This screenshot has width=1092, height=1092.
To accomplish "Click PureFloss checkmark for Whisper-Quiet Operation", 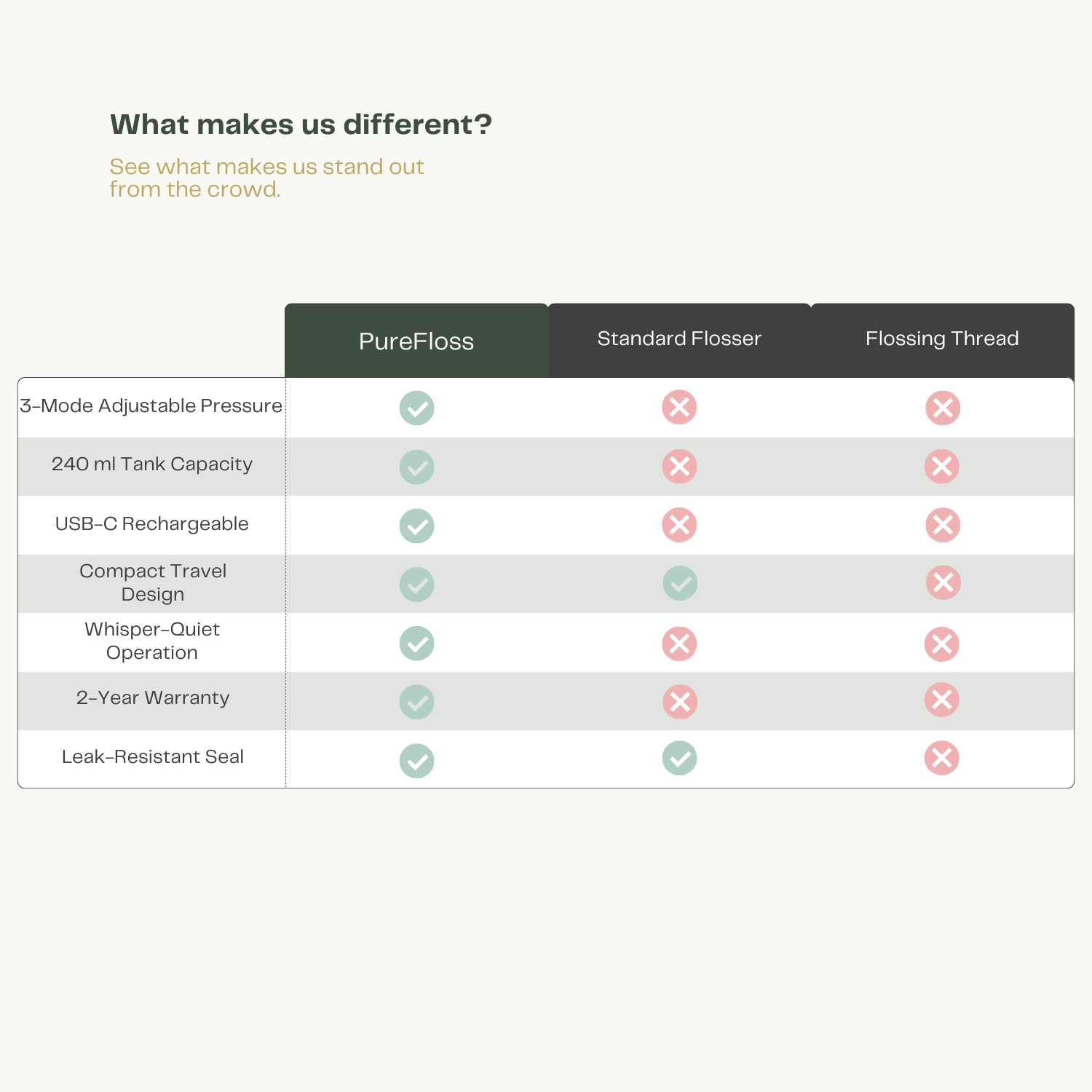I will pyautogui.click(x=416, y=644).
